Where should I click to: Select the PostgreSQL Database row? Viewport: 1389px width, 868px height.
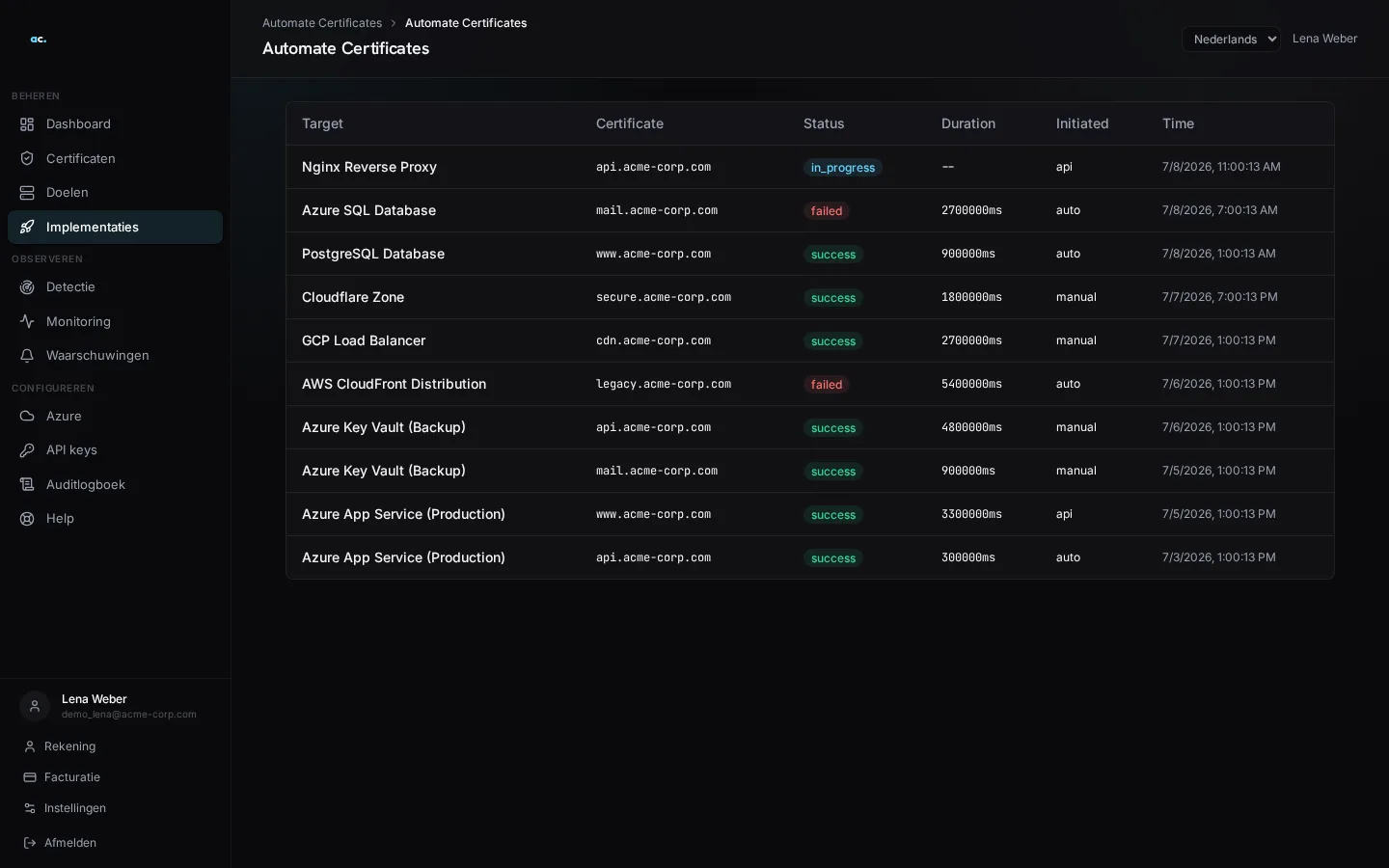[810, 254]
